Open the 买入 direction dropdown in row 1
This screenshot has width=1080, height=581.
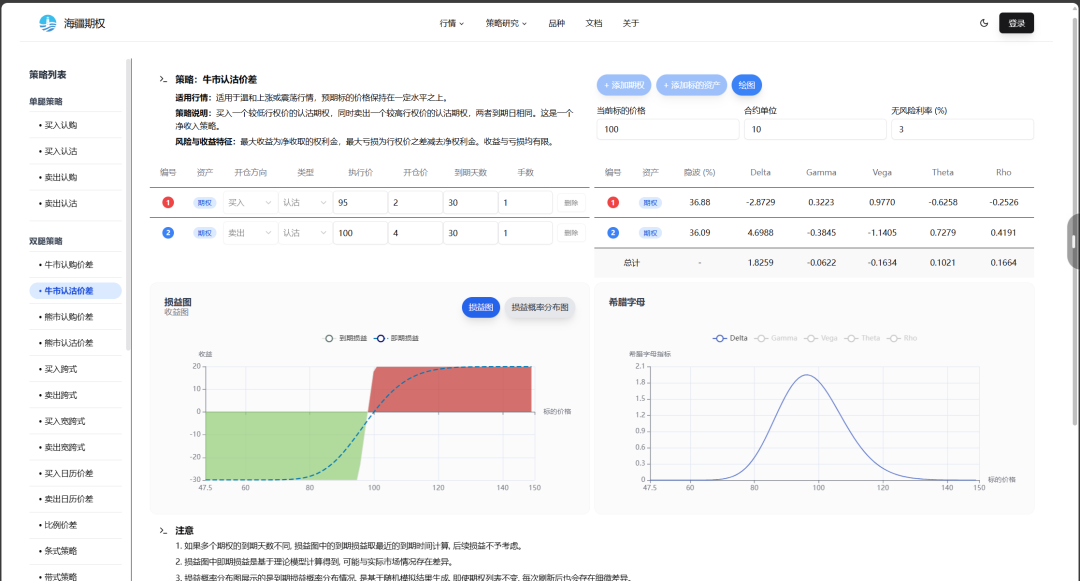pyautogui.click(x=249, y=203)
